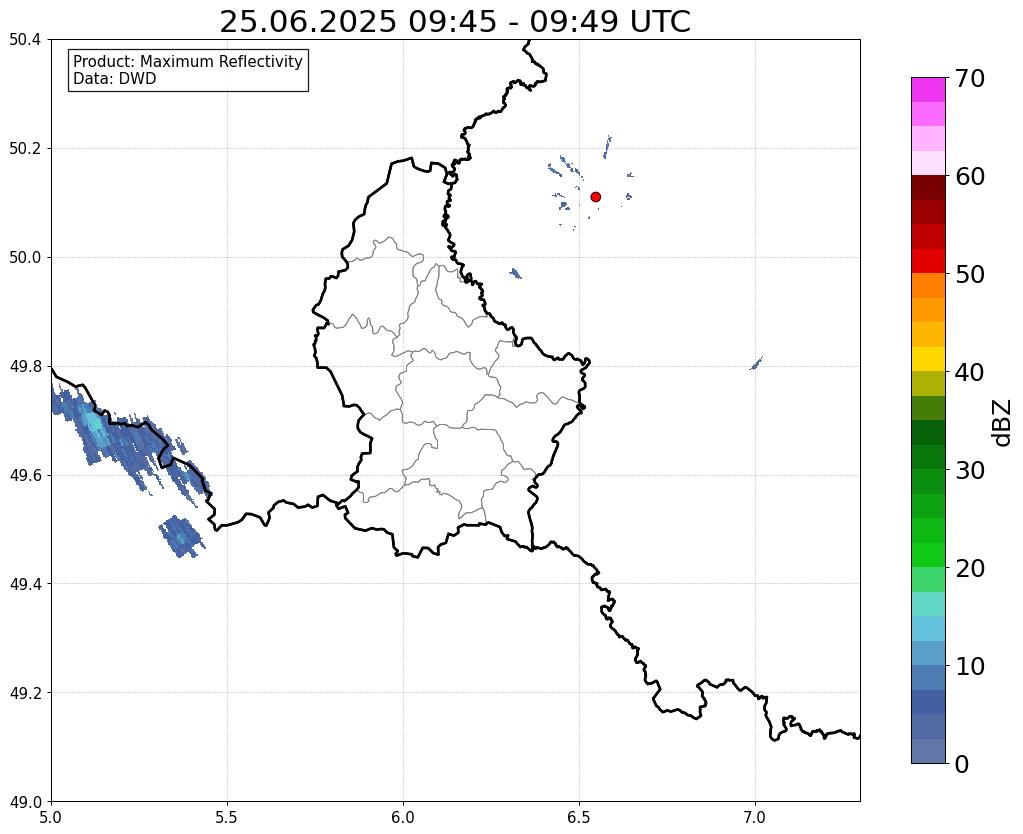Screen dimensions: 1023x834
Task: Click the red station marker dot
Action: 595,196
